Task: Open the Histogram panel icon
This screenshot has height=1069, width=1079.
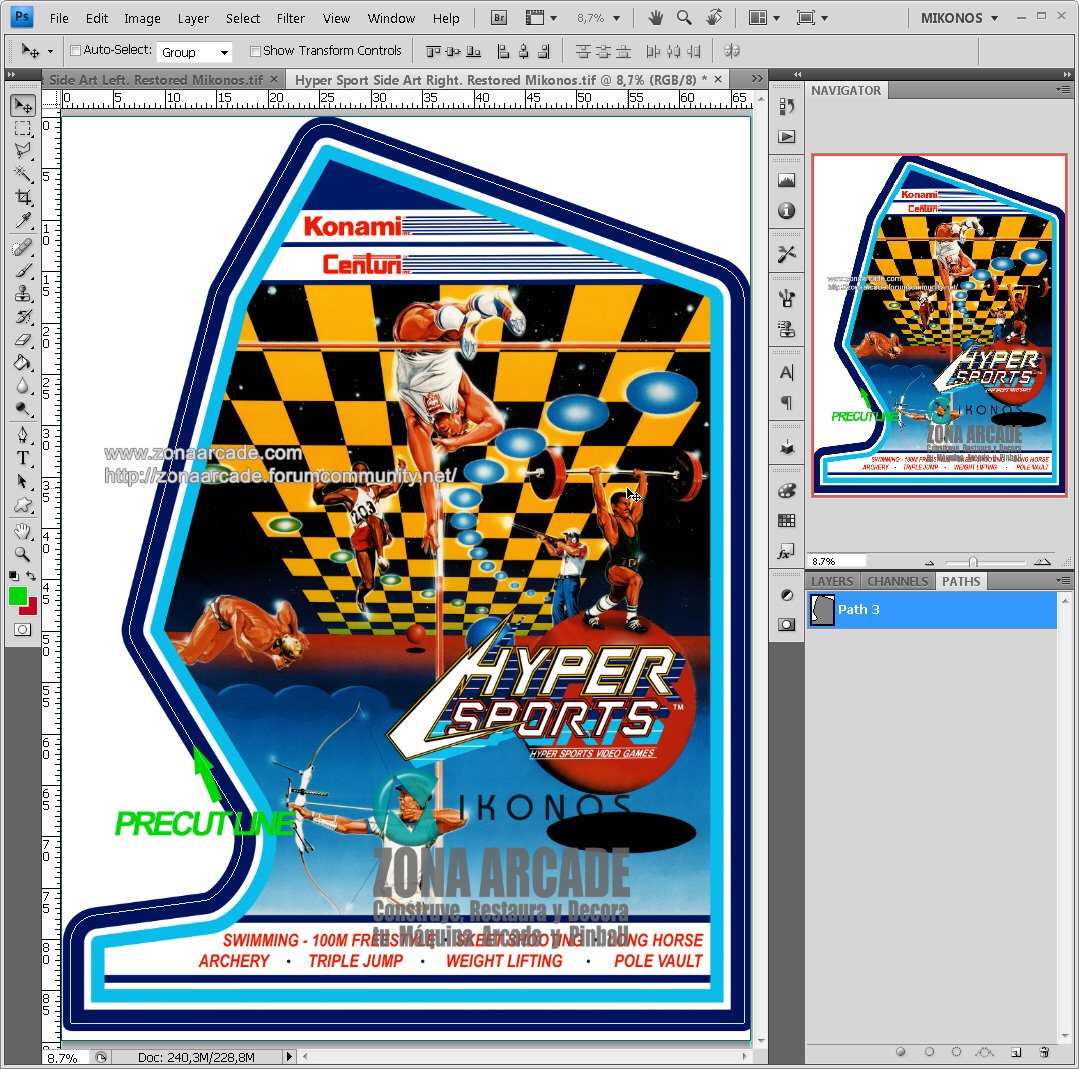Action: click(786, 179)
